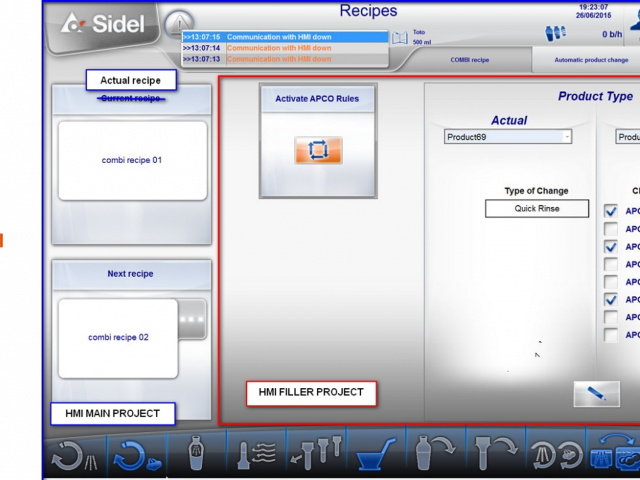Screen dimensions: 640x480
Task: Select the combi recipe 02 card
Action: point(118,338)
